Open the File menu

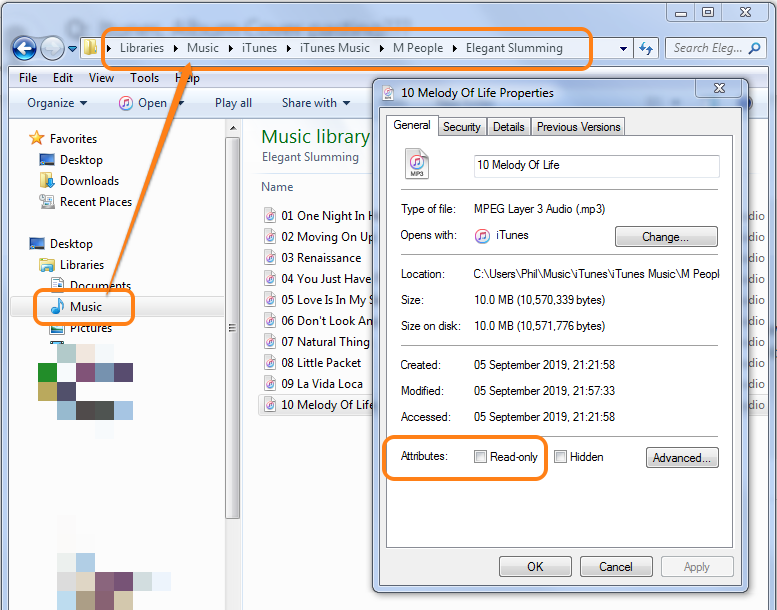point(28,78)
